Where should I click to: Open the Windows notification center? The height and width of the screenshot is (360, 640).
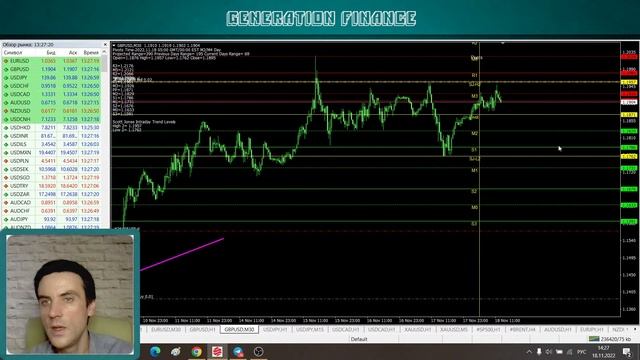click(627, 351)
